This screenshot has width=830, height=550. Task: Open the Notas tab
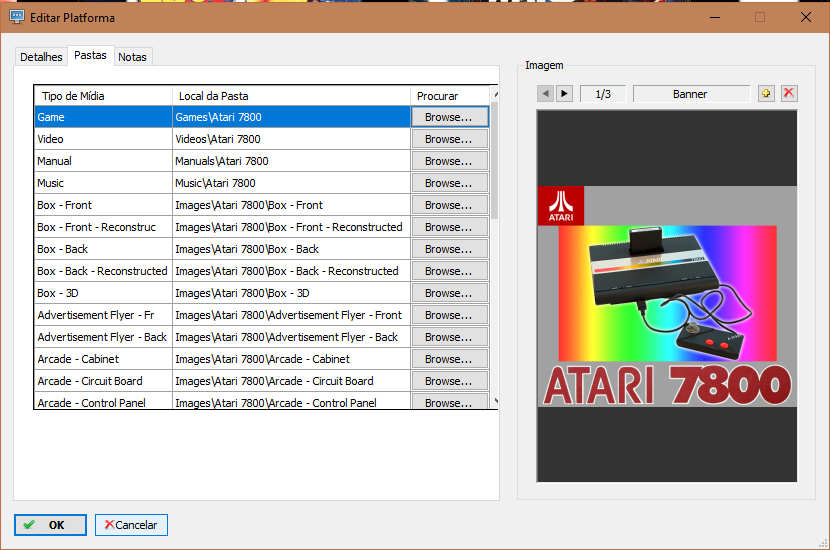point(132,57)
